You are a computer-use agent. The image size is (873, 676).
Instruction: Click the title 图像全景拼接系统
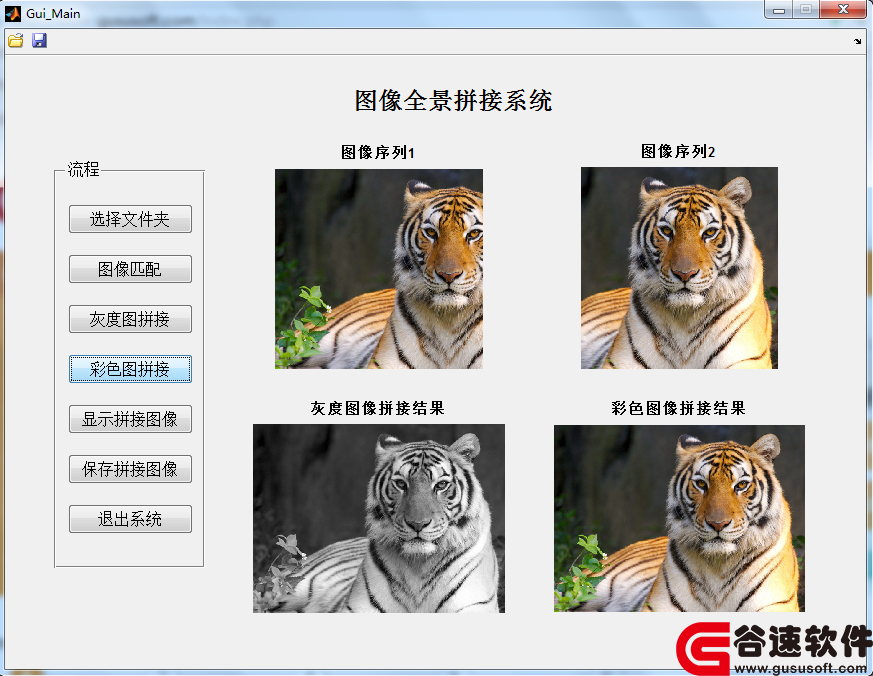[x=453, y=101]
